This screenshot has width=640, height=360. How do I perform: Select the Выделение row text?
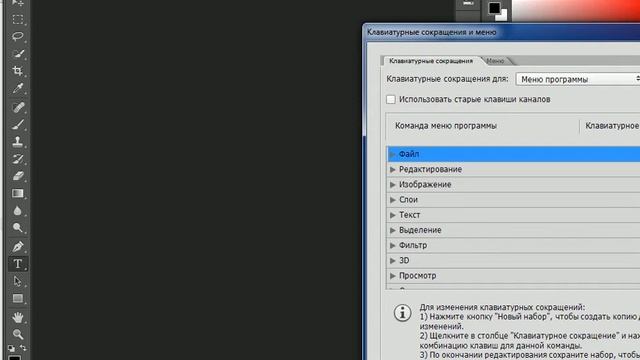click(x=420, y=230)
